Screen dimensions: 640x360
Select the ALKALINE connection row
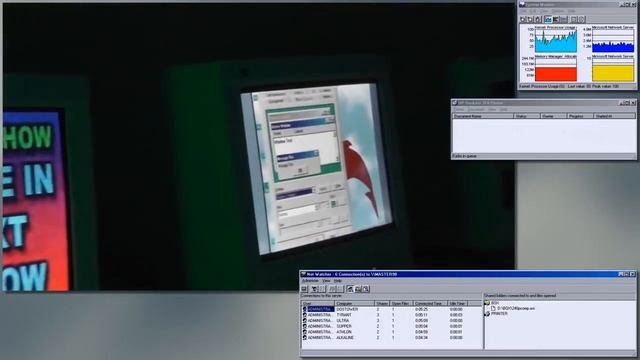click(x=392, y=338)
